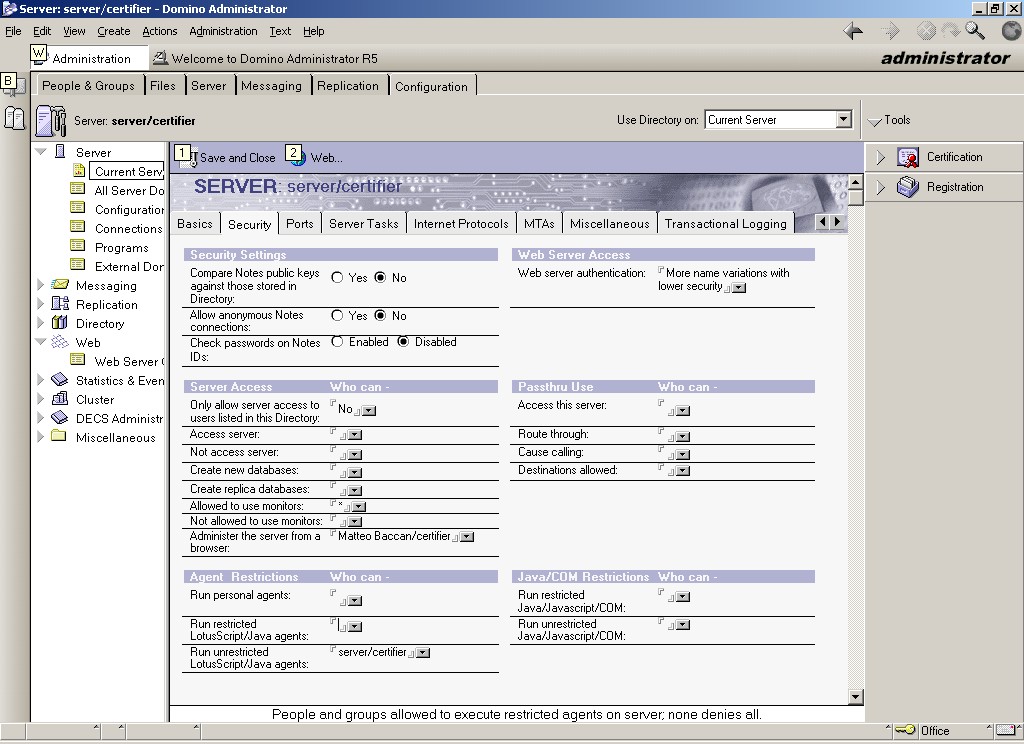1024x744 pixels.
Task: Click the Server tree node icon
Action: pos(60,152)
